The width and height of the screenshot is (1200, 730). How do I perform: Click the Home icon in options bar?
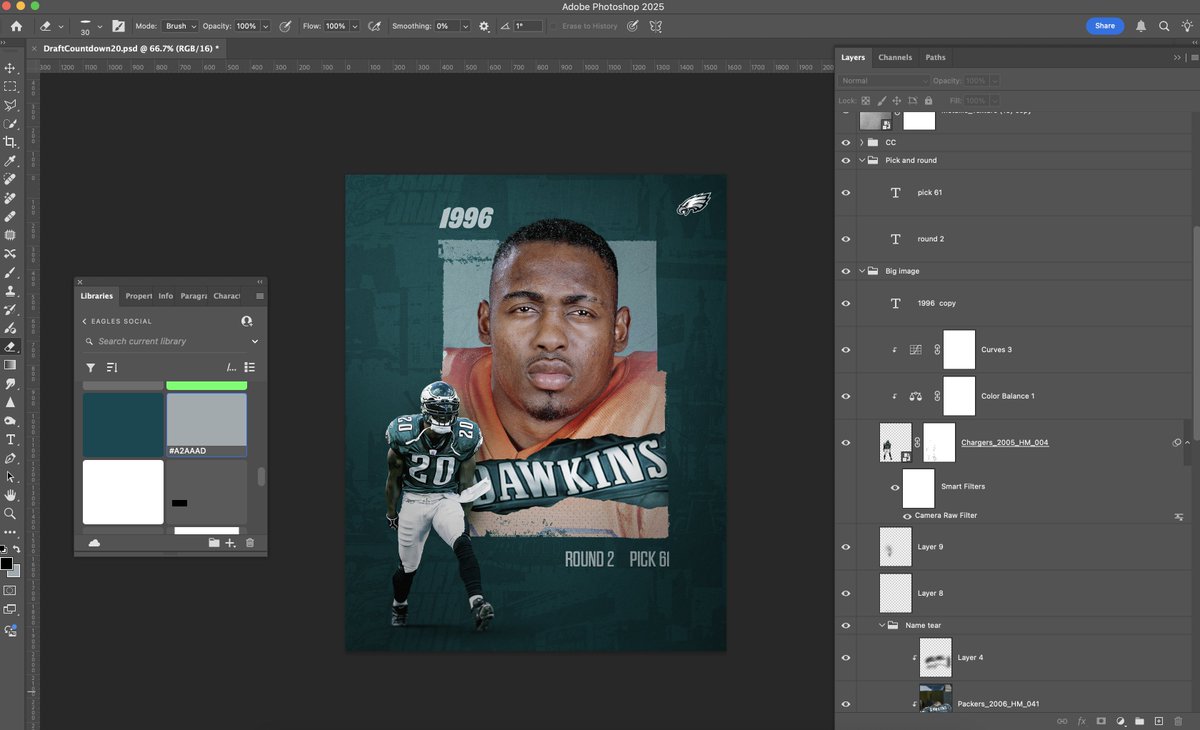coord(16,26)
